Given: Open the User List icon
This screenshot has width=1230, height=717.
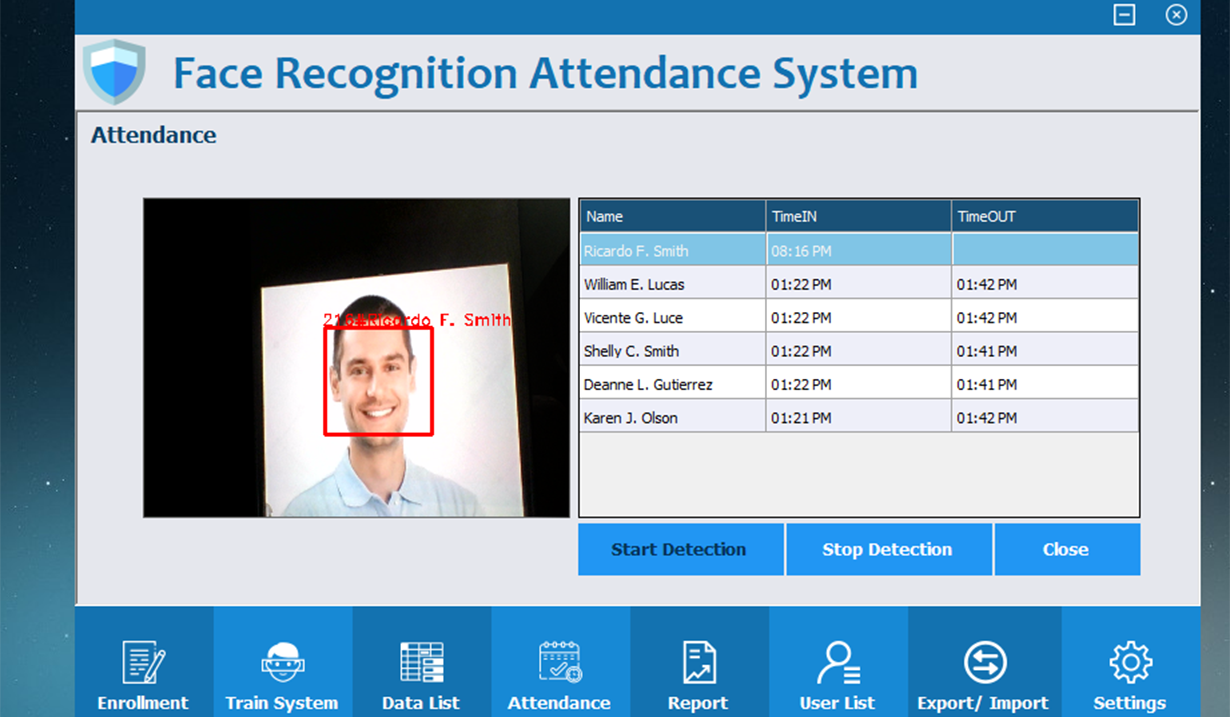Looking at the screenshot, I should (x=837, y=663).
